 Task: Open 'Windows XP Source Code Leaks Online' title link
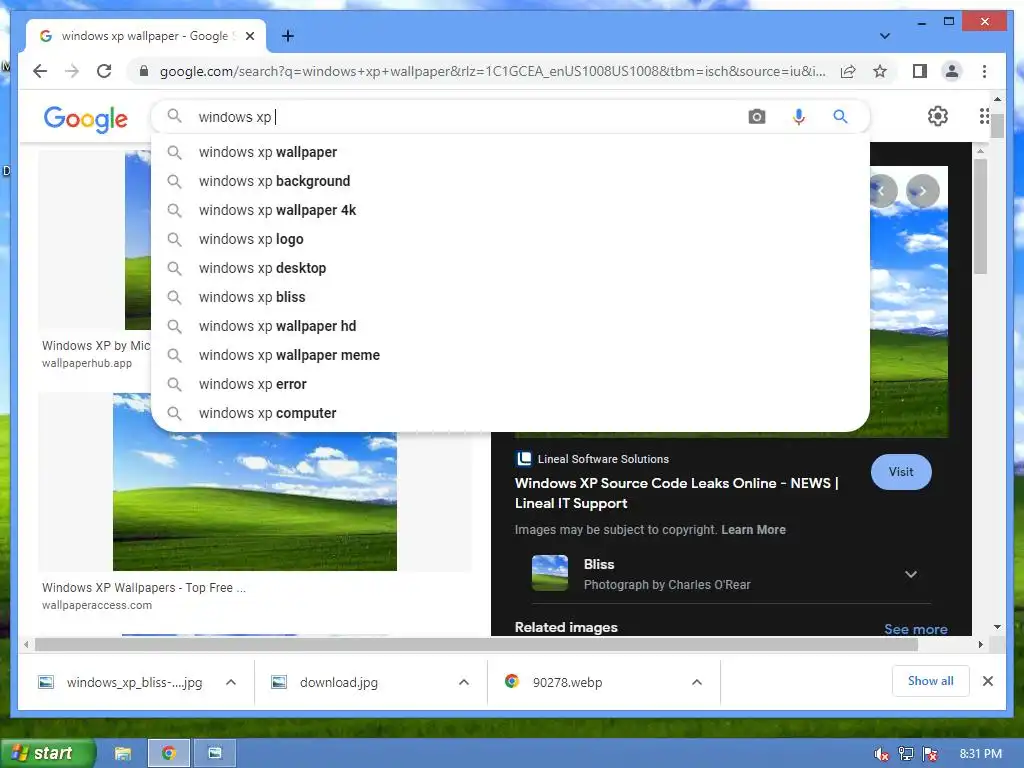[677, 493]
